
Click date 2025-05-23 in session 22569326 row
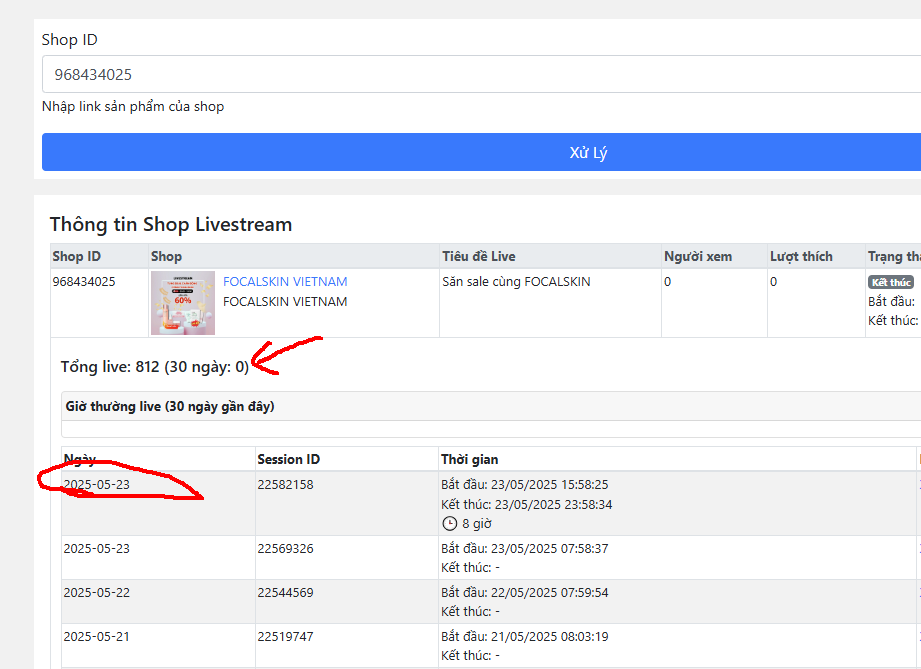96,549
